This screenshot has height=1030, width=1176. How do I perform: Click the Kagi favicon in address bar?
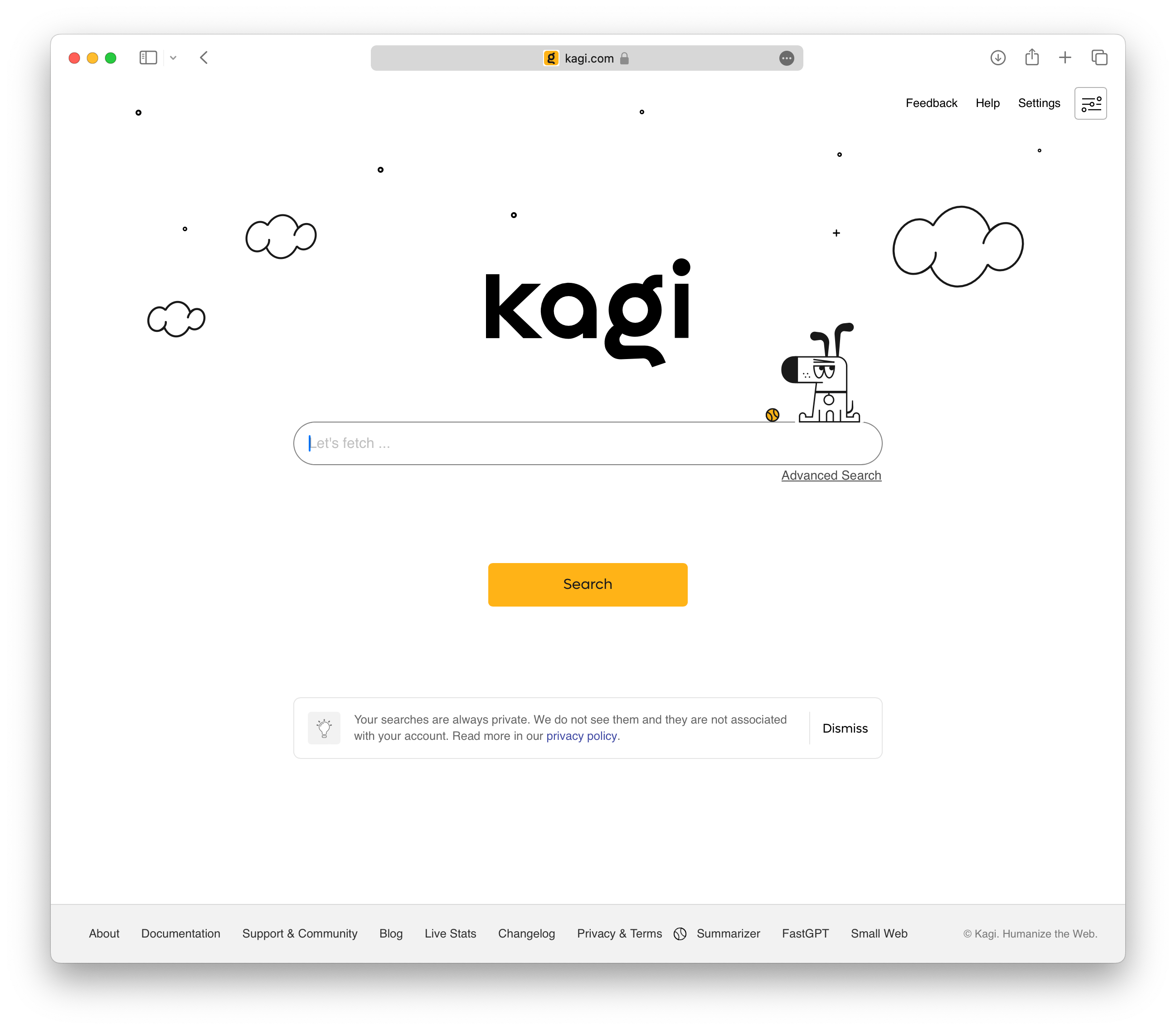(551, 58)
